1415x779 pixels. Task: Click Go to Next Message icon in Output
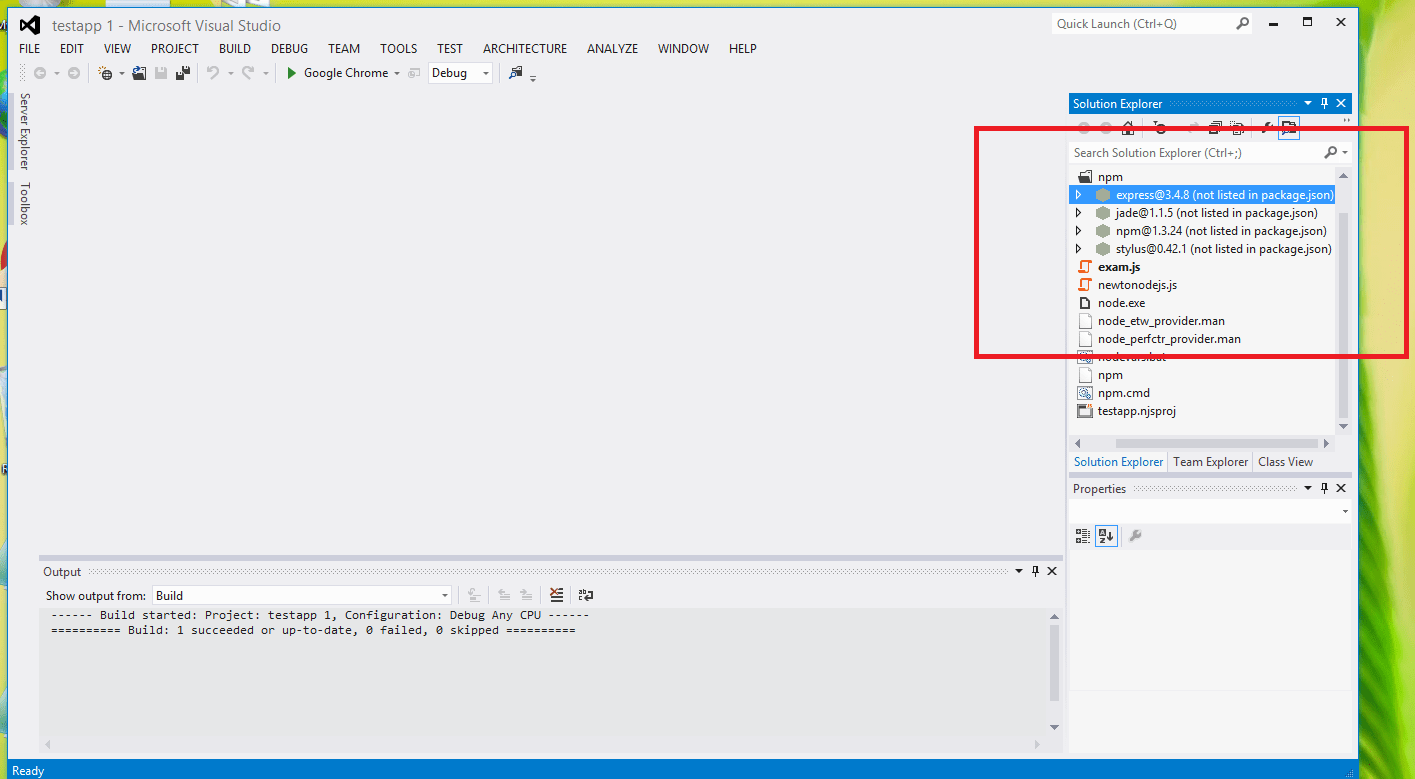[525, 595]
